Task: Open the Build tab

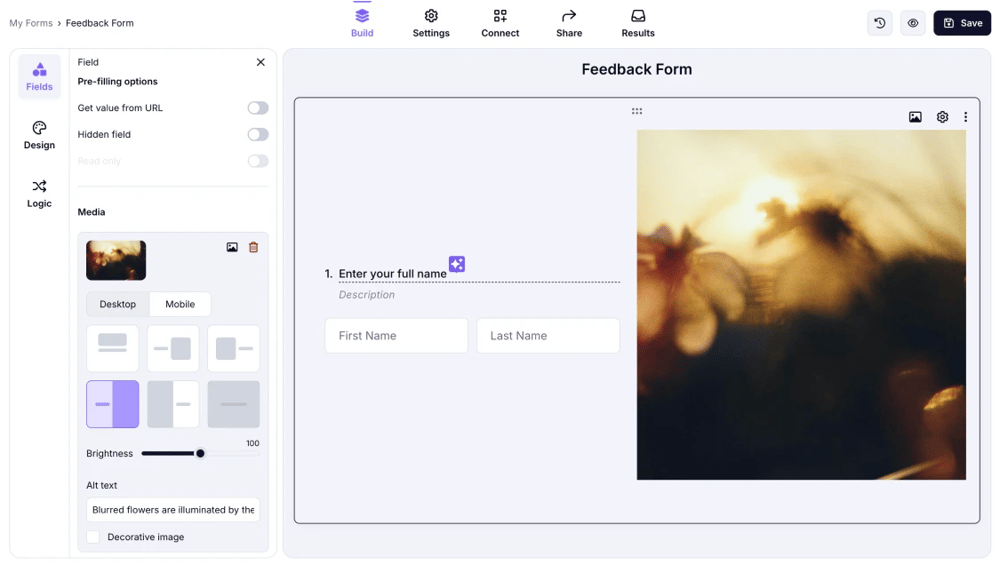Action: pyautogui.click(x=362, y=24)
